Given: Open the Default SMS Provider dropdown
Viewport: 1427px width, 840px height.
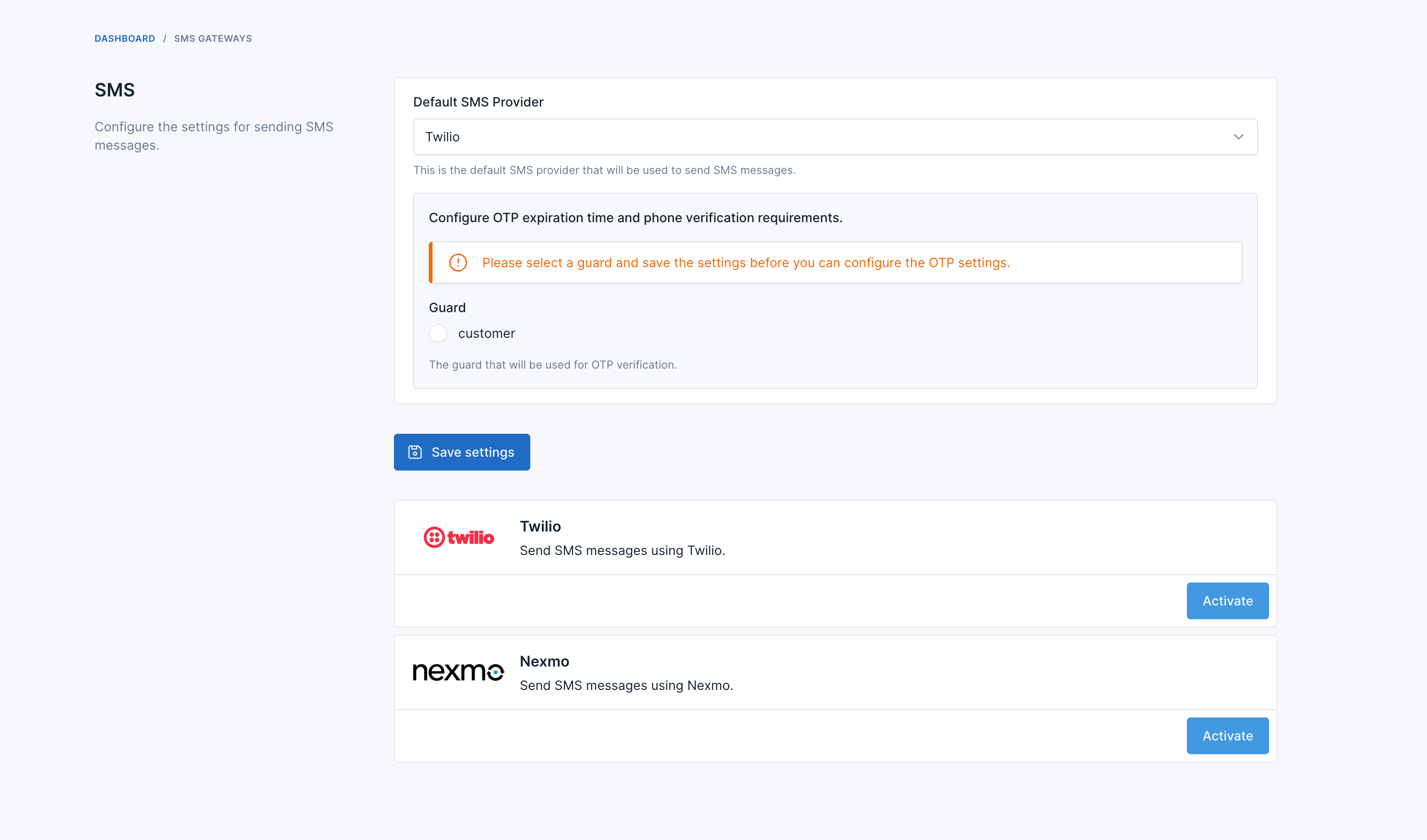Looking at the screenshot, I should [835, 137].
